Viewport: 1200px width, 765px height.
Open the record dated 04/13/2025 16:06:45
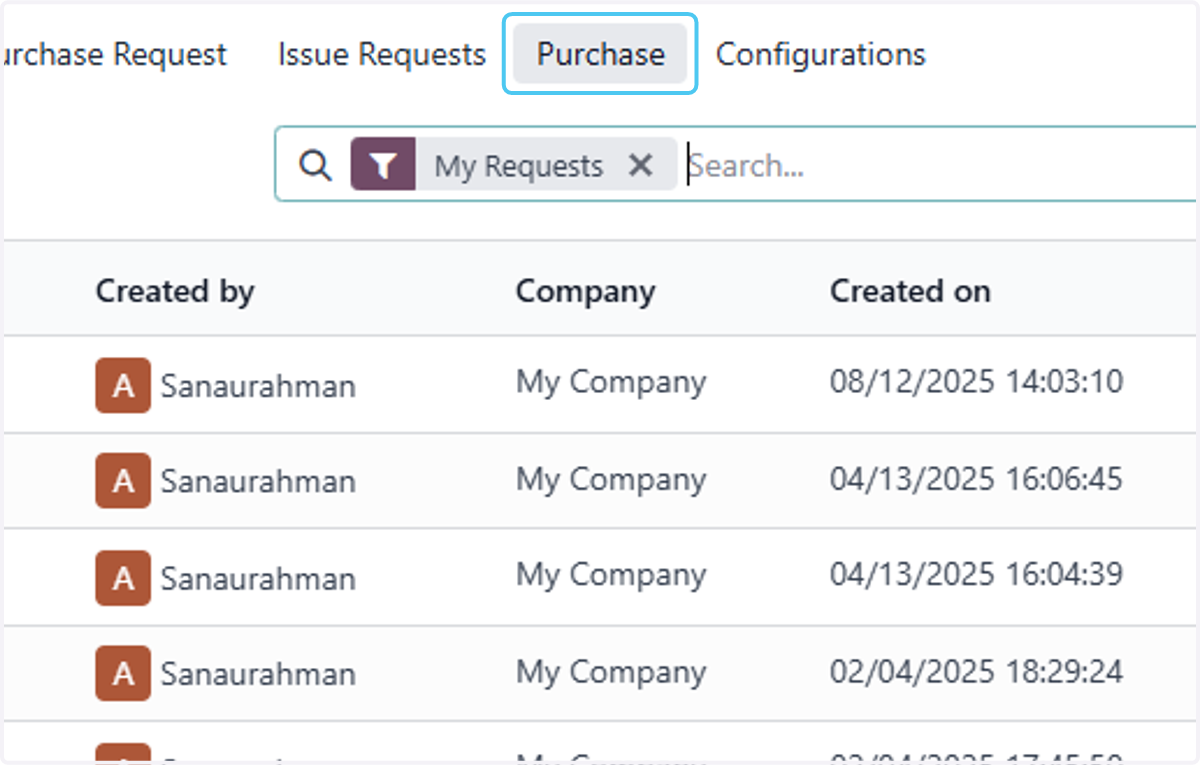pos(976,478)
